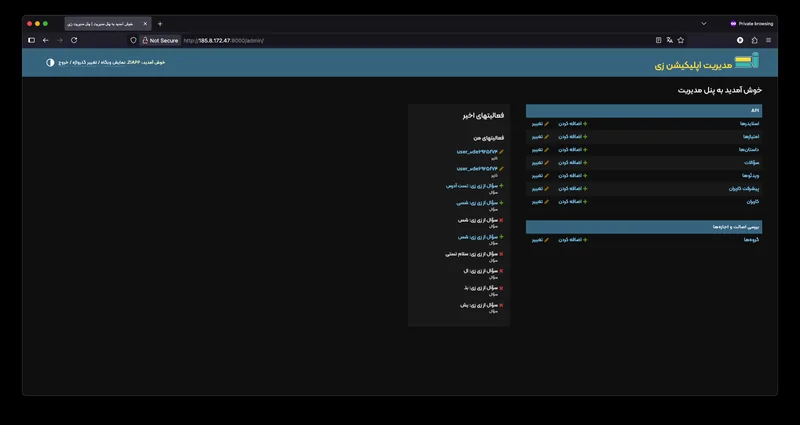Viewport: 800px width, 425px height.
Task: Open the پیشرفت کاربران model list
Action: (x=744, y=189)
